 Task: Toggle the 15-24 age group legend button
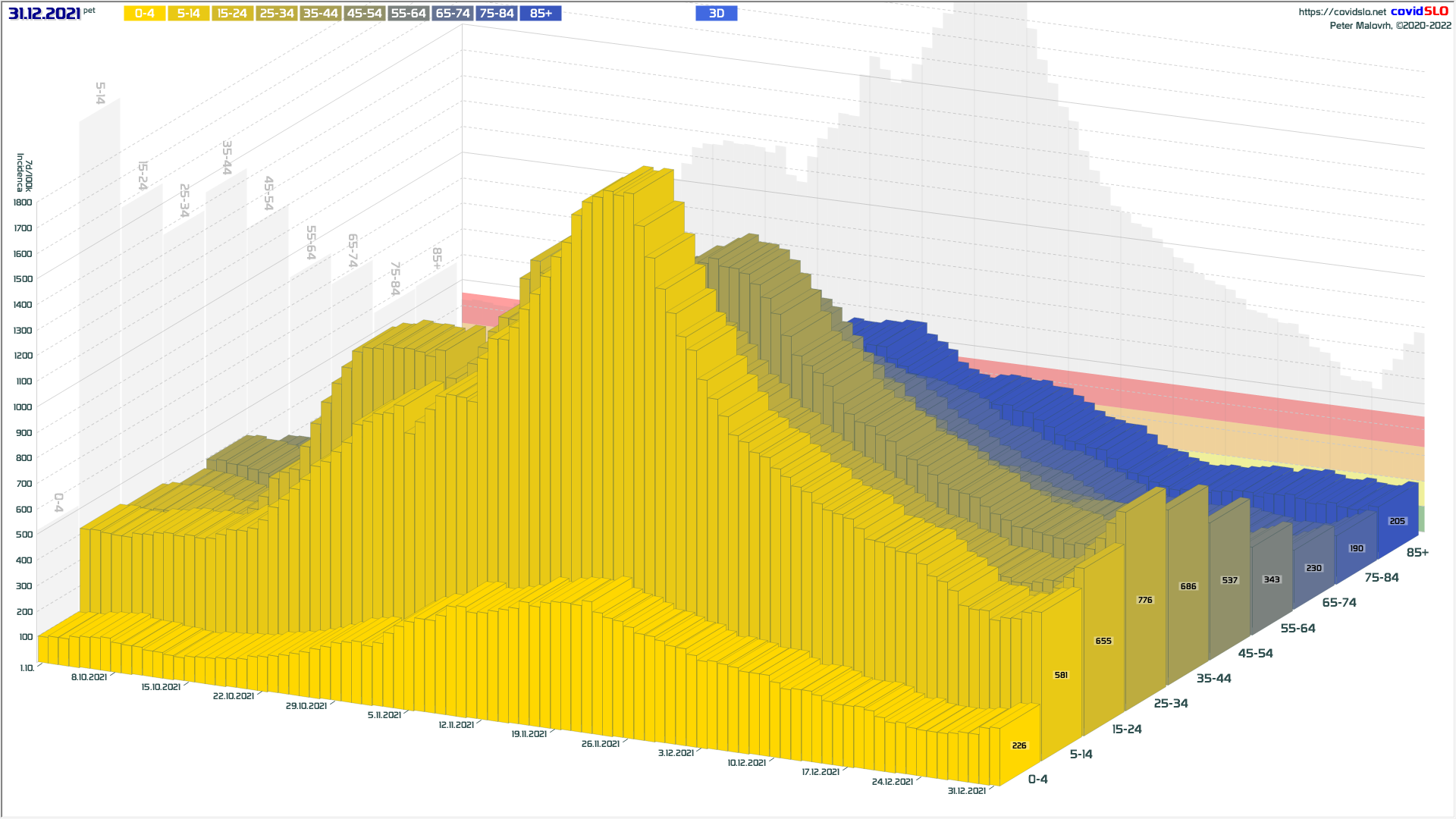coord(232,14)
